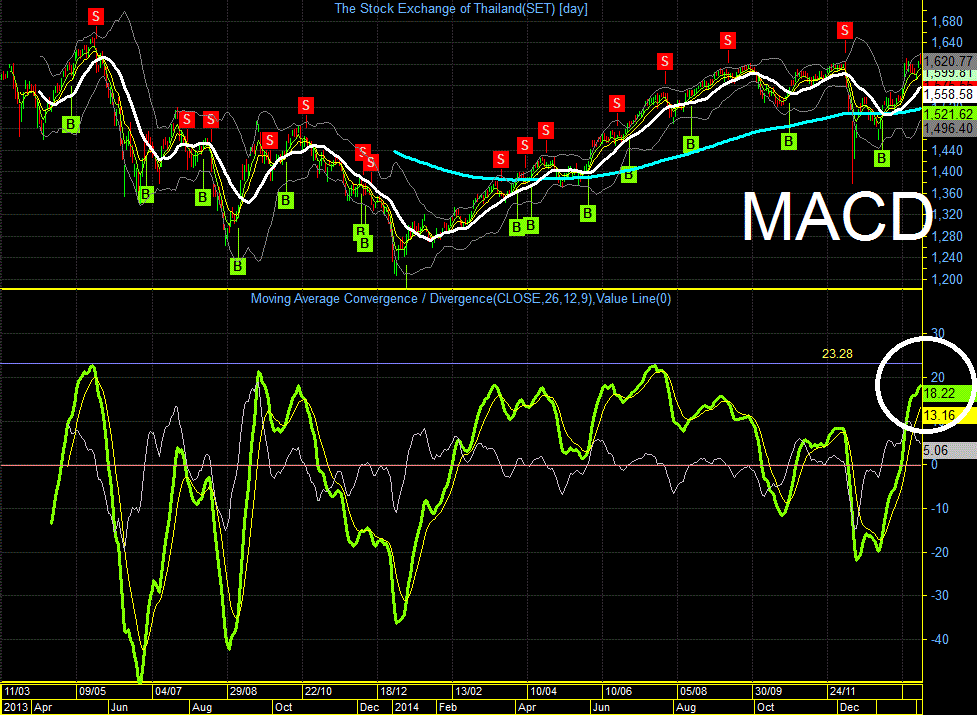
Task: Click the -10 label on MACD axis
Action: click(x=940, y=508)
